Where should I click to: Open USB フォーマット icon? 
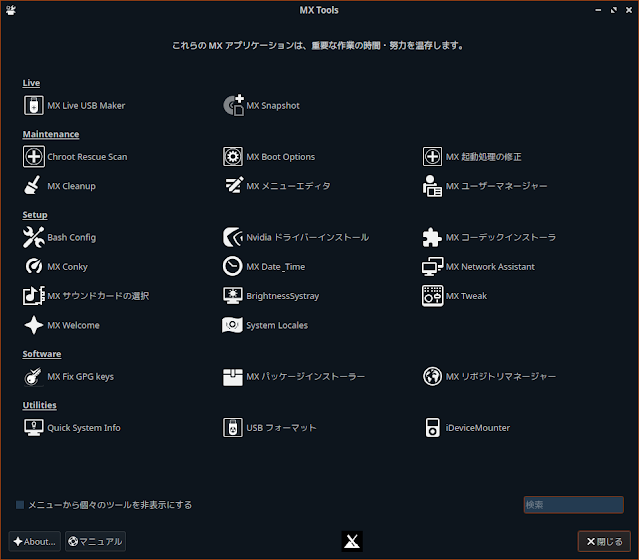click(x=233, y=428)
